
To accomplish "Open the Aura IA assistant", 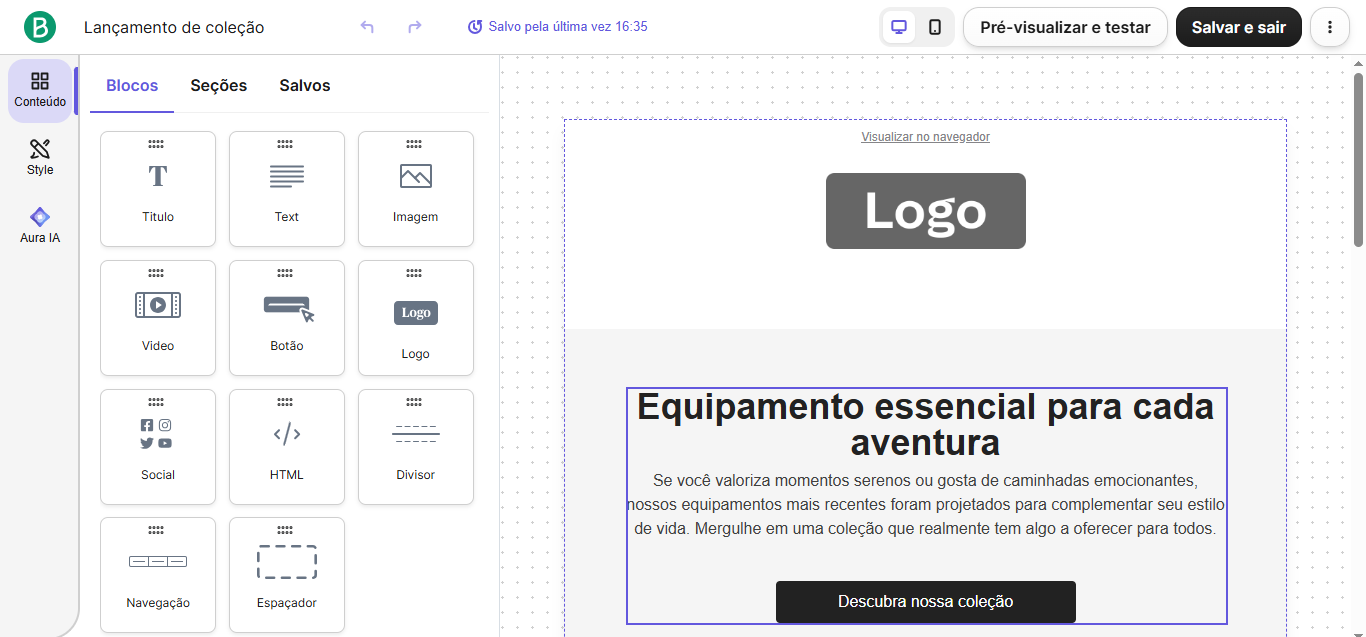I will (x=39, y=224).
